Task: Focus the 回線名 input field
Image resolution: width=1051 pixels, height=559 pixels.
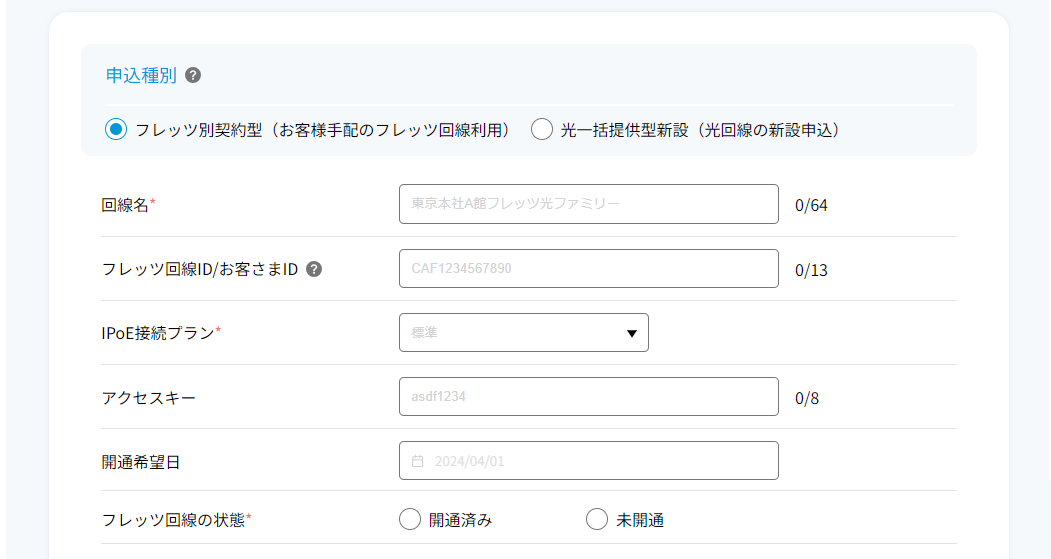Action: [589, 204]
